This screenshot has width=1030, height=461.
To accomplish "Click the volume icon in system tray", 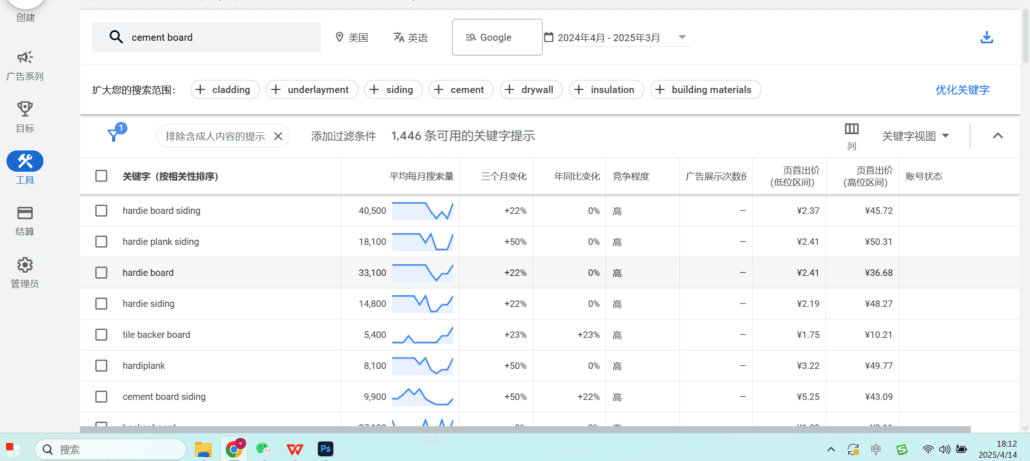I will (x=945, y=449).
